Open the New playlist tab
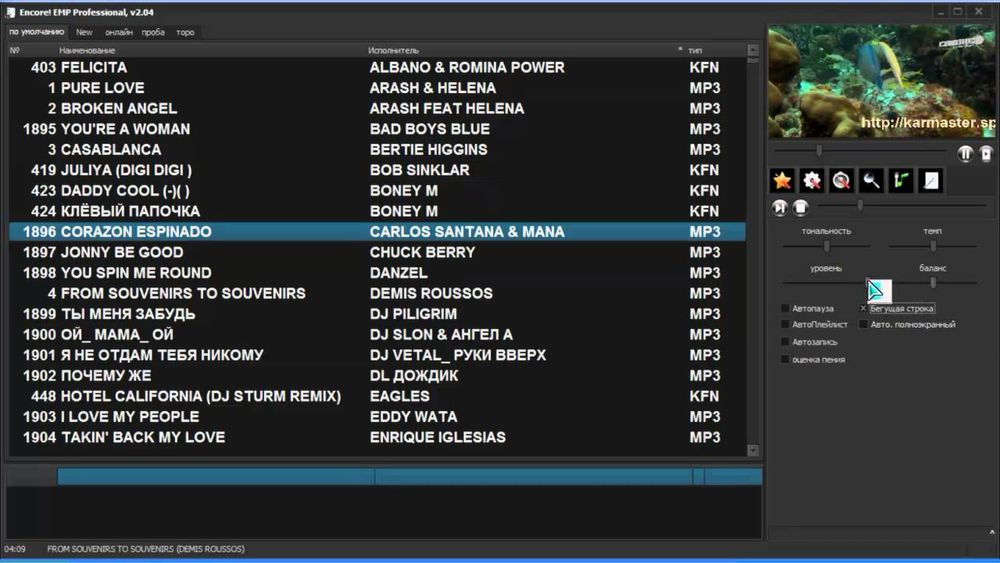Viewport: 1000px width, 563px height. [84, 32]
